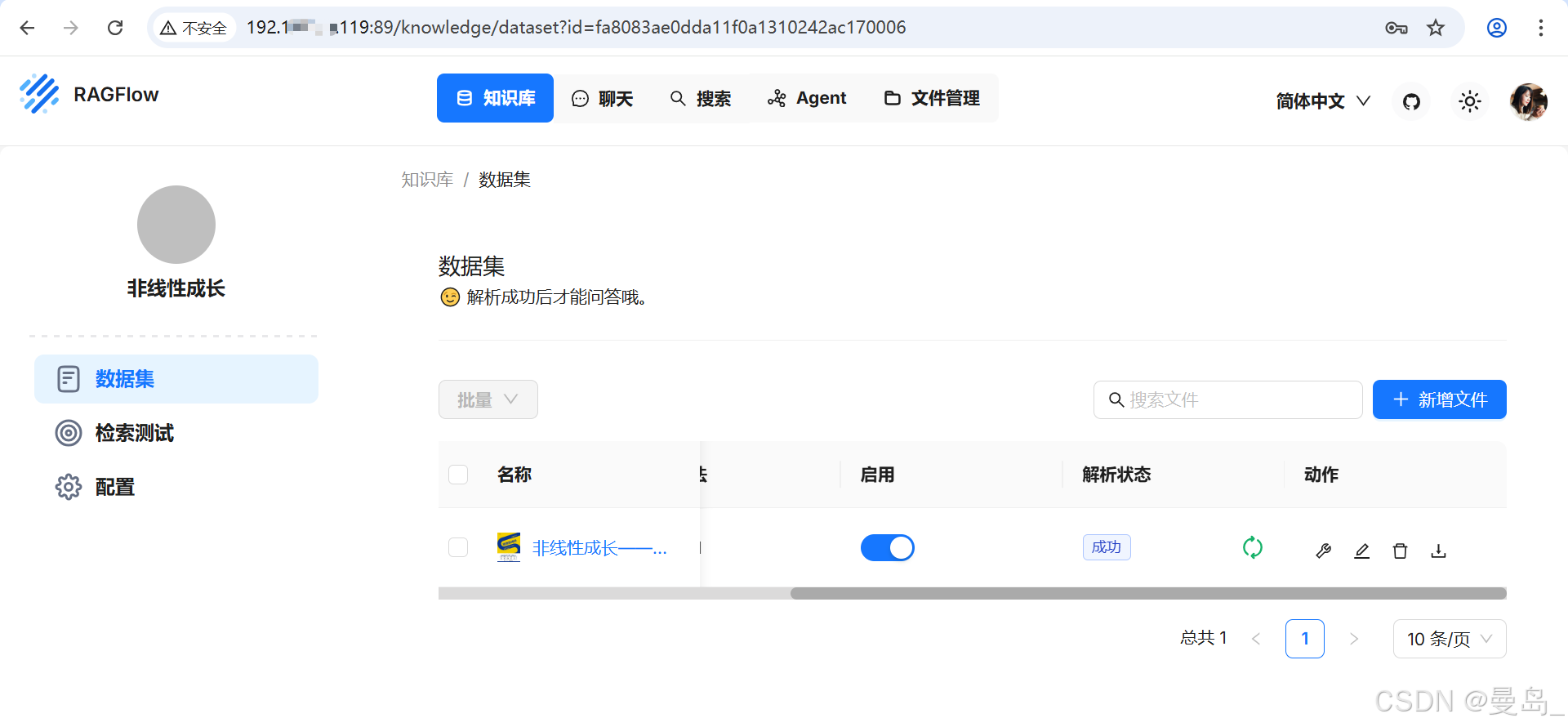Switch to the 文件管理 tab
This screenshot has width=1568, height=727.
pos(932,98)
